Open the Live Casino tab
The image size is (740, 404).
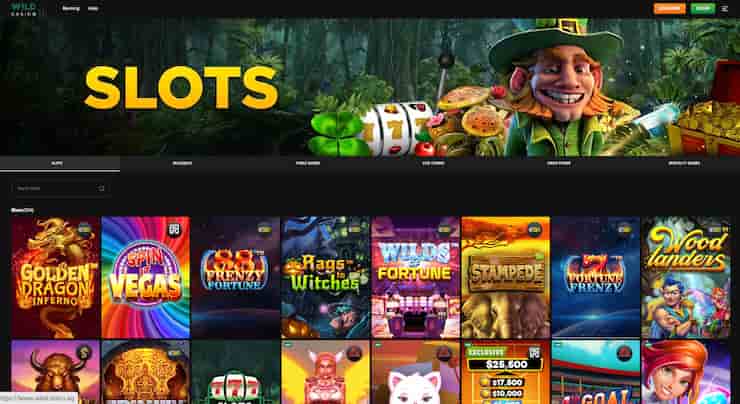(x=433, y=164)
